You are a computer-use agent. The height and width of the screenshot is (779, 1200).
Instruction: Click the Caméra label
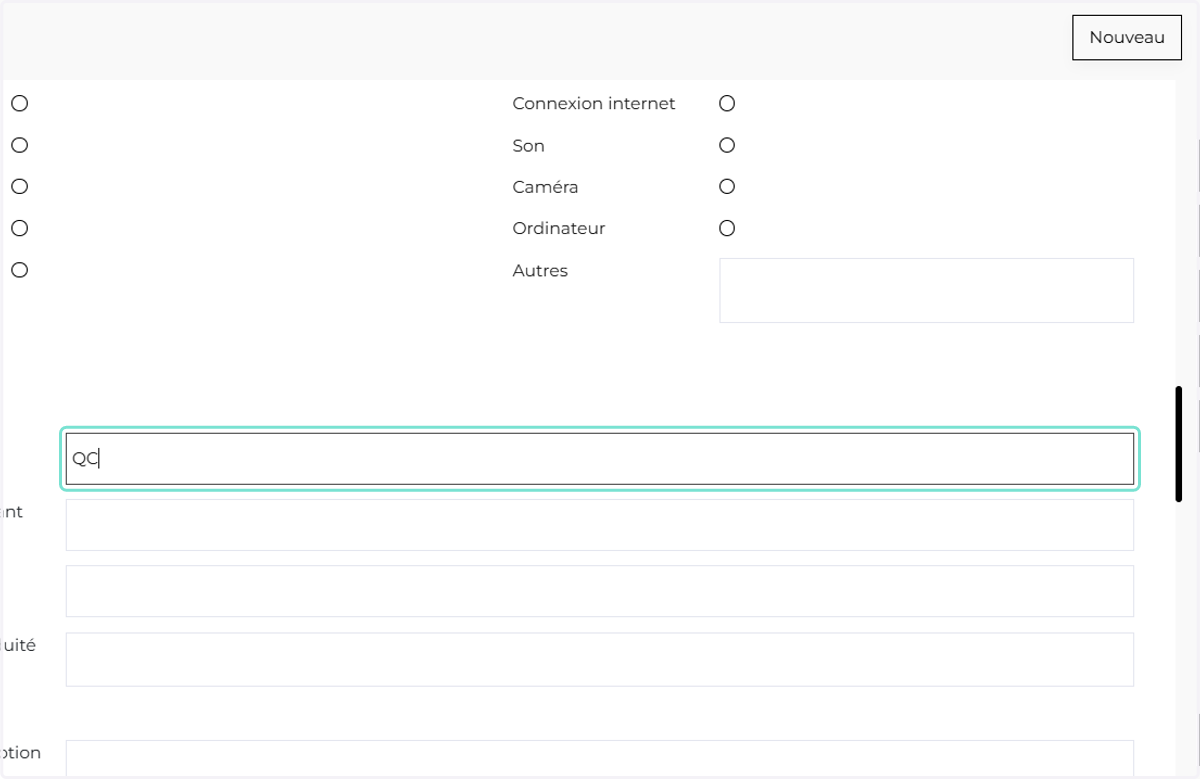tap(545, 187)
